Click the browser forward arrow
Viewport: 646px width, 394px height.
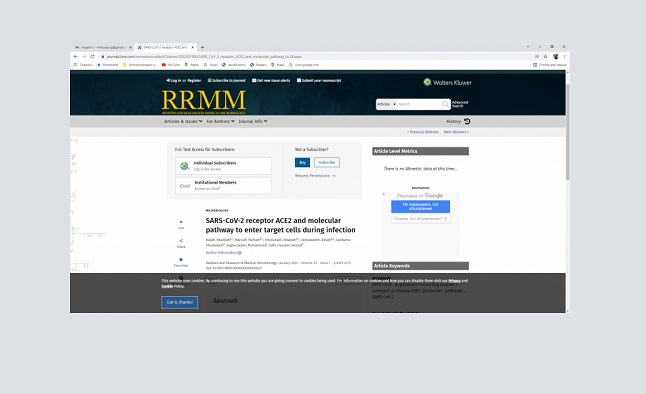pos(84,56)
